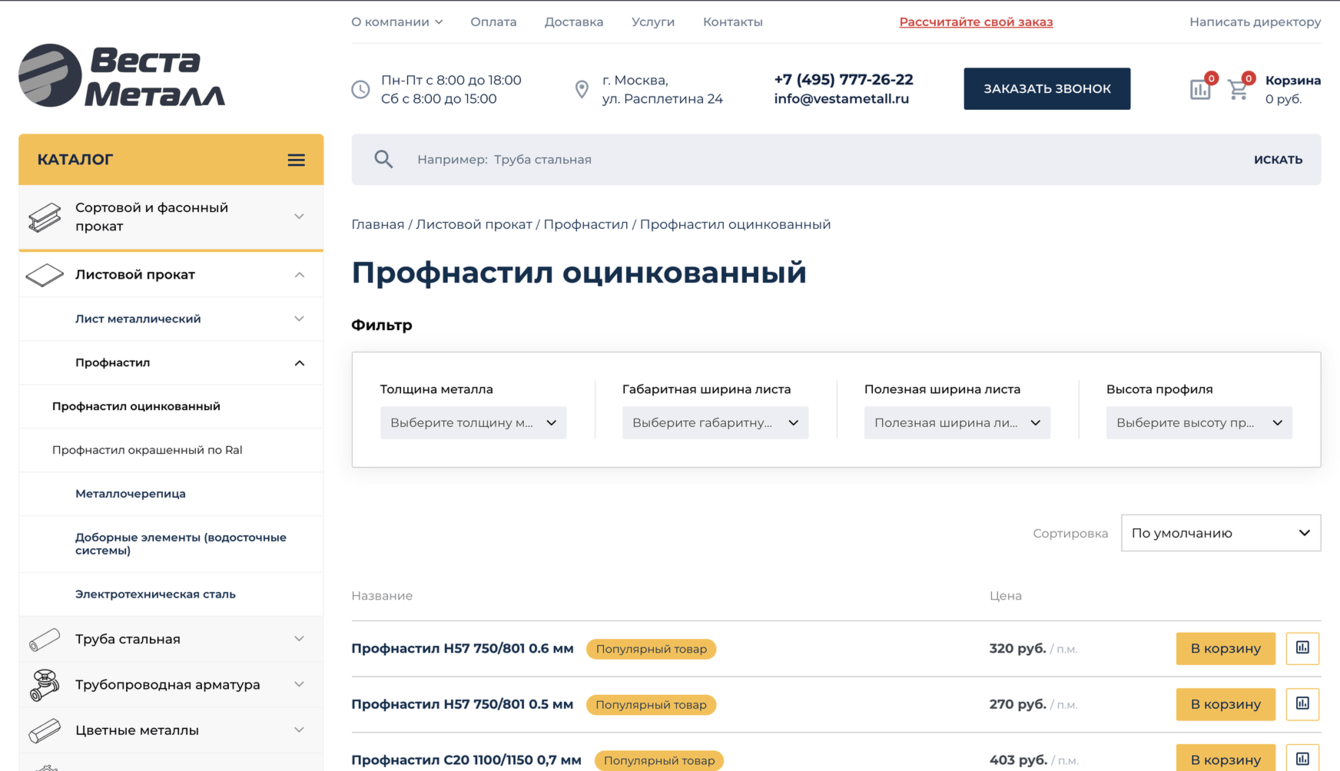
Task: Open Электротехническая сталь category
Action: point(155,594)
